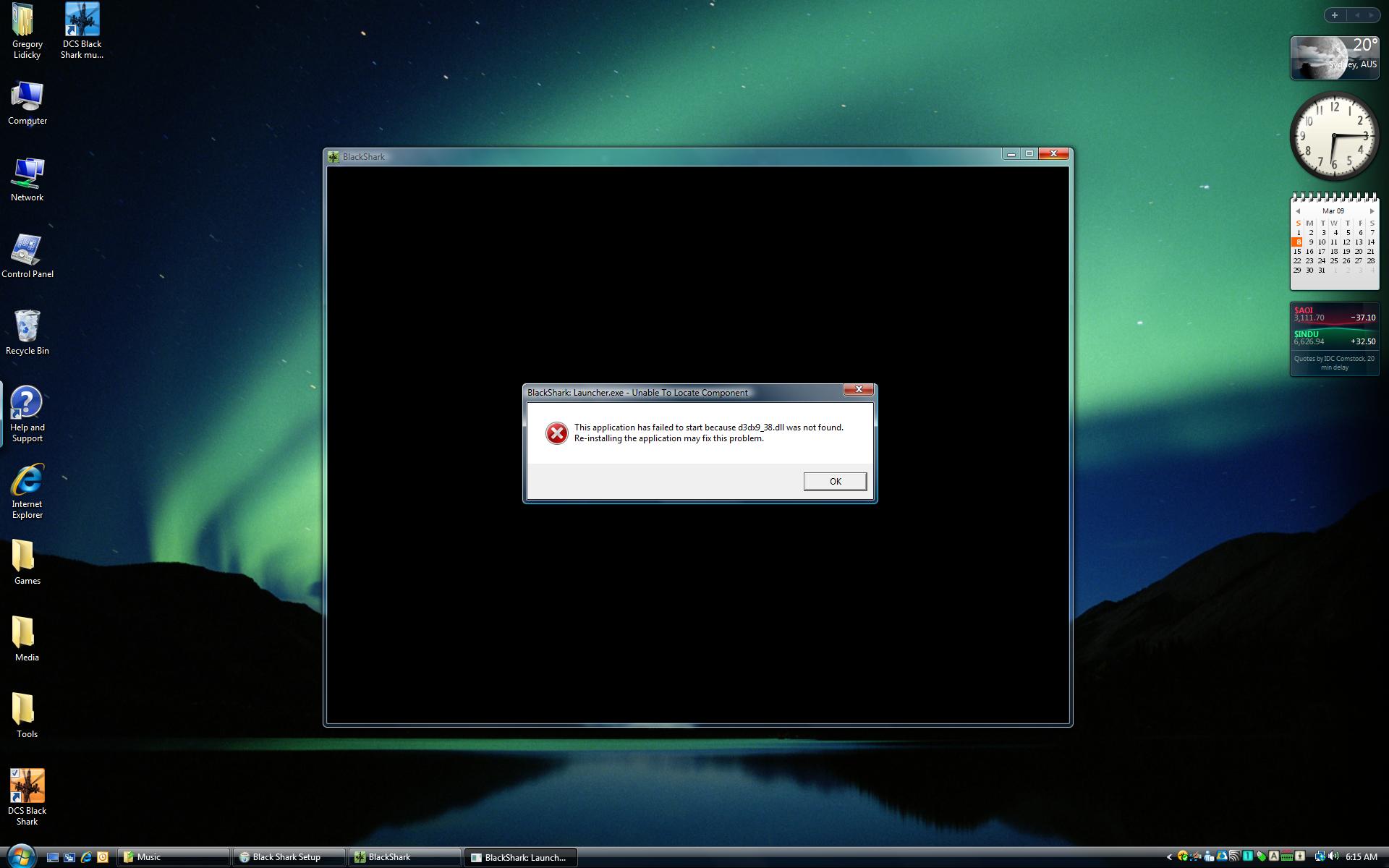Select the Games folder icon
Viewport: 1389px width, 868px height.
click(27, 563)
